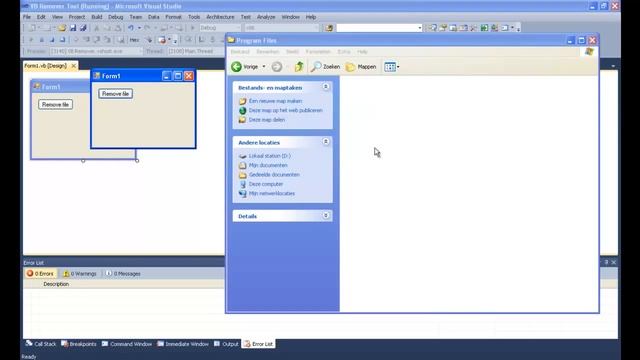This screenshot has width=640, height=360.
Task: Open the Favorieten menu in Explorer
Action: [318, 52]
